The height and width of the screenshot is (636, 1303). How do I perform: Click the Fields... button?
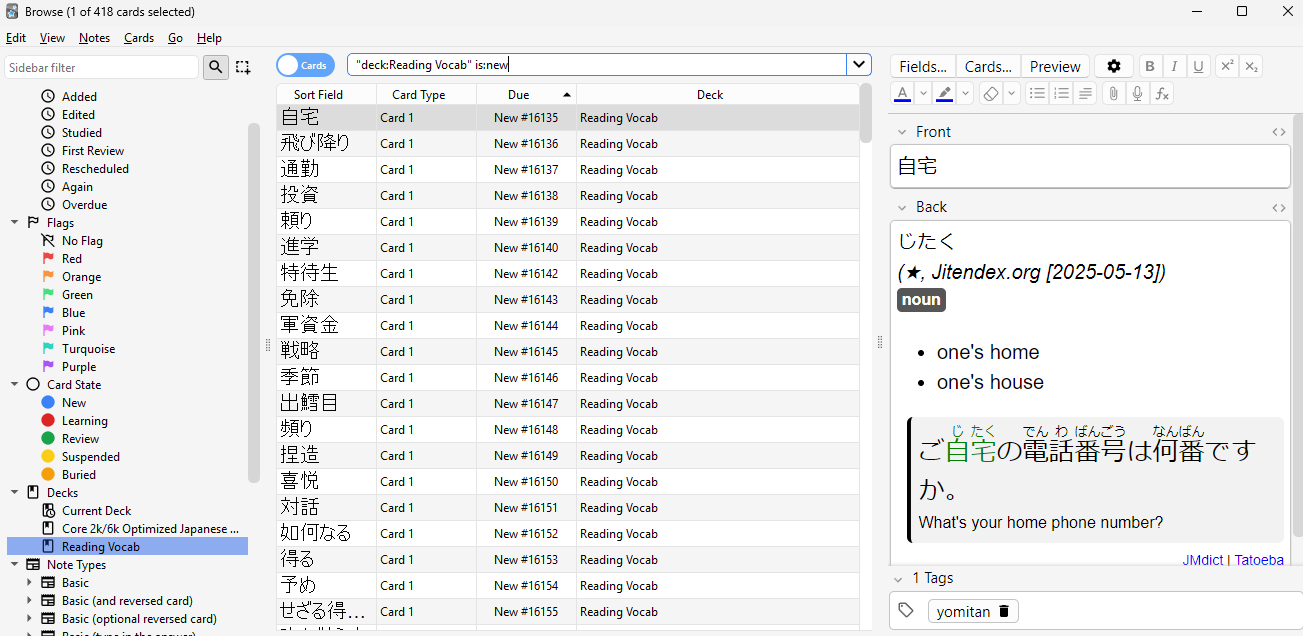point(923,66)
